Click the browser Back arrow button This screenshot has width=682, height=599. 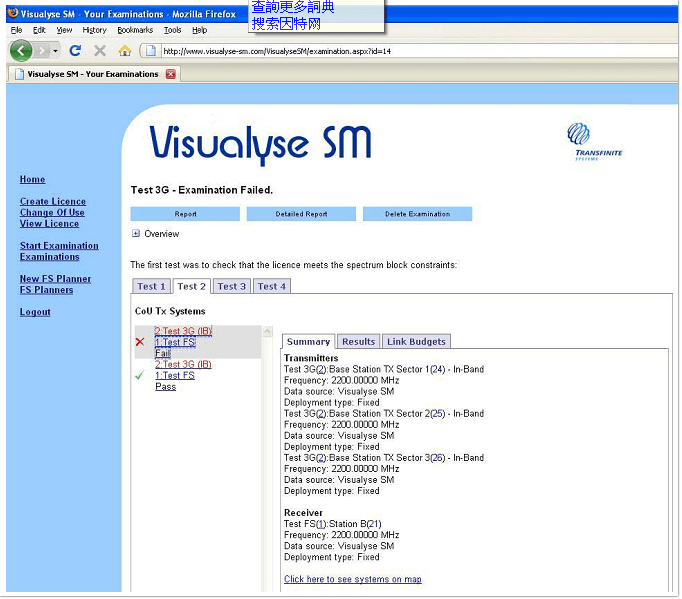22,50
